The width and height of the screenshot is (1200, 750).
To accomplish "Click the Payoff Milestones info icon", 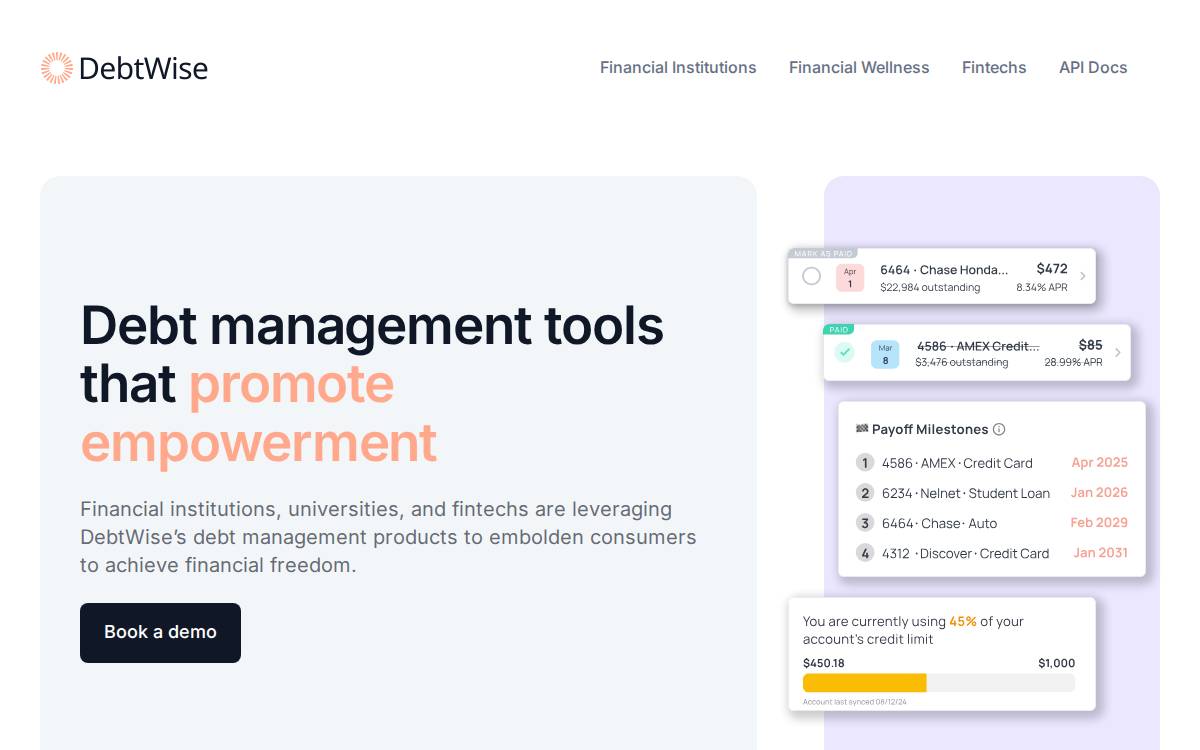I will [x=999, y=429].
